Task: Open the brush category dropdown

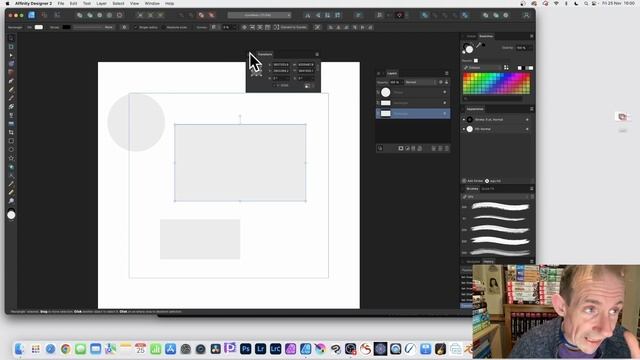Action: click(x=496, y=197)
